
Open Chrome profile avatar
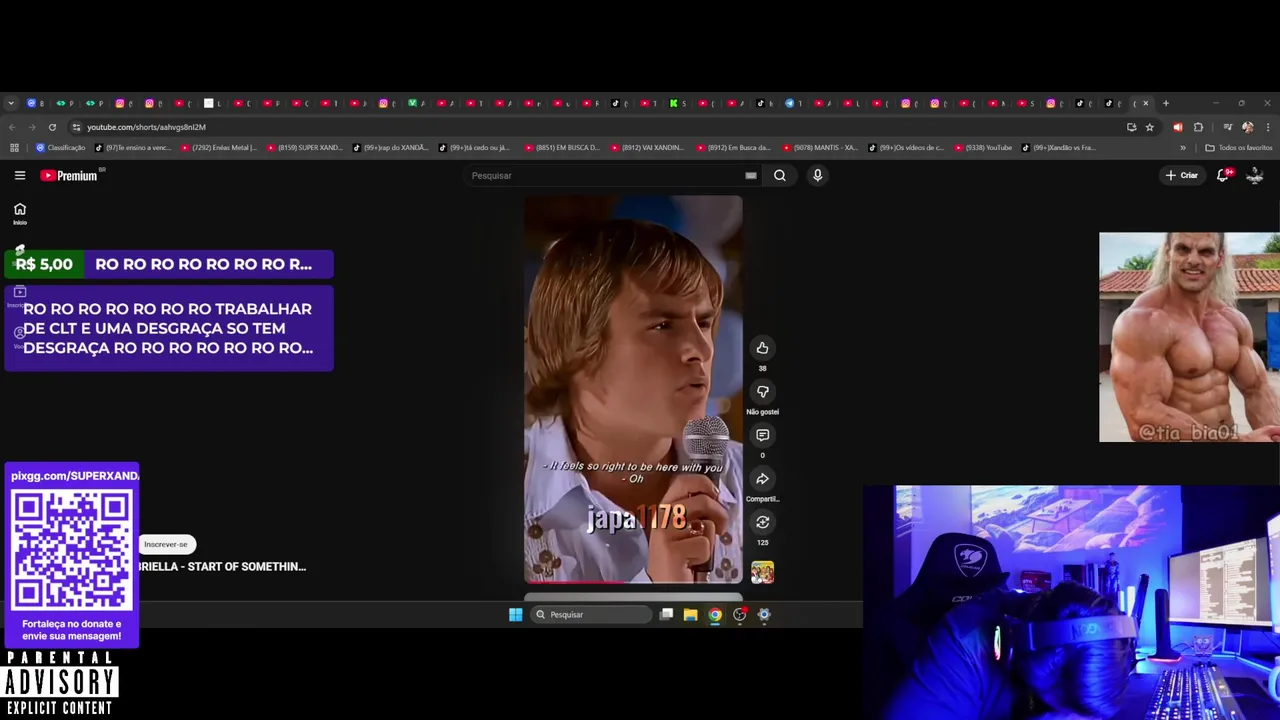pos(1247,127)
